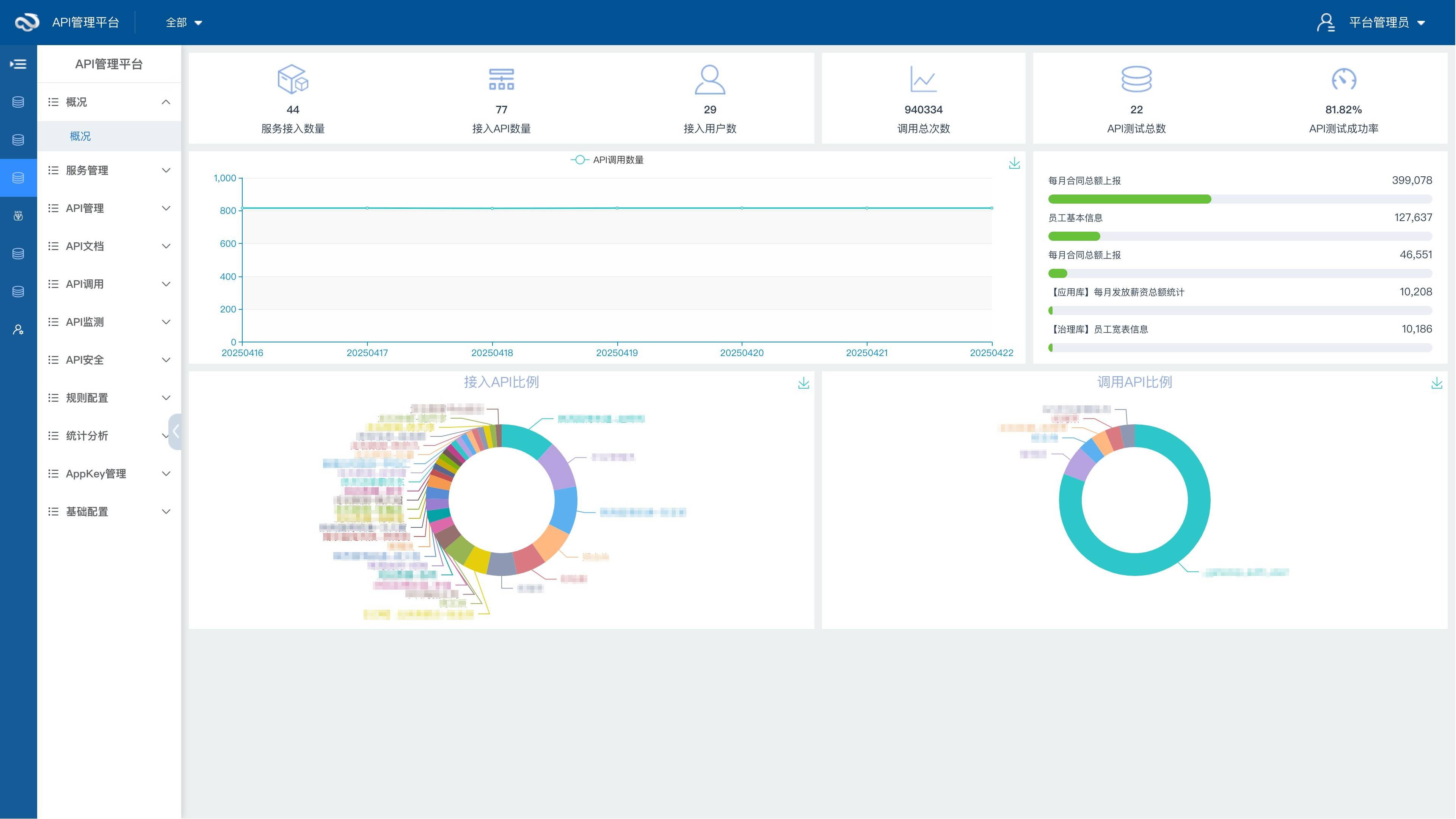Toggle the API调用数量 legend series
The height and width of the screenshot is (819, 1456).
pos(607,160)
